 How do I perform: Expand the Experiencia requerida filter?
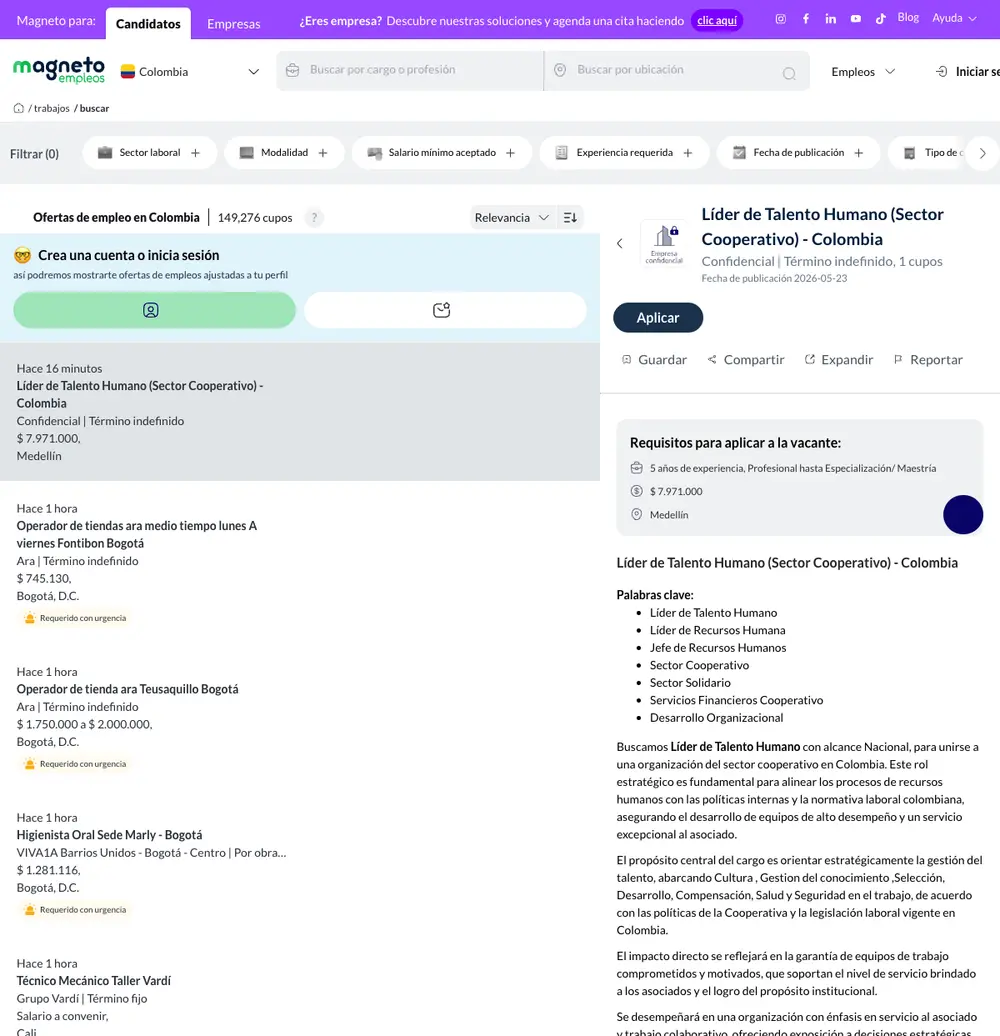point(624,153)
